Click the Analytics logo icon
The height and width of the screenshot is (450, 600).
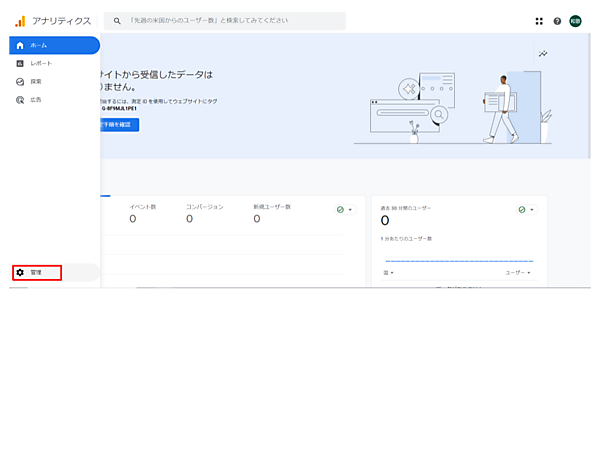(x=20, y=21)
